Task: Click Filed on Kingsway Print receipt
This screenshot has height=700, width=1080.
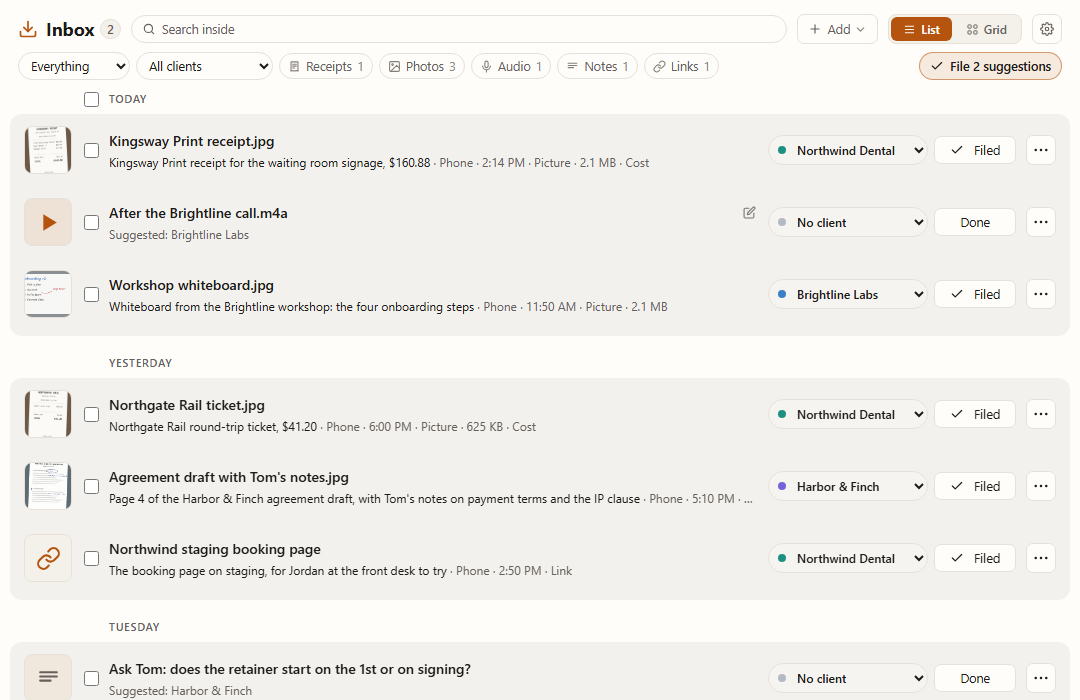Action: [975, 150]
